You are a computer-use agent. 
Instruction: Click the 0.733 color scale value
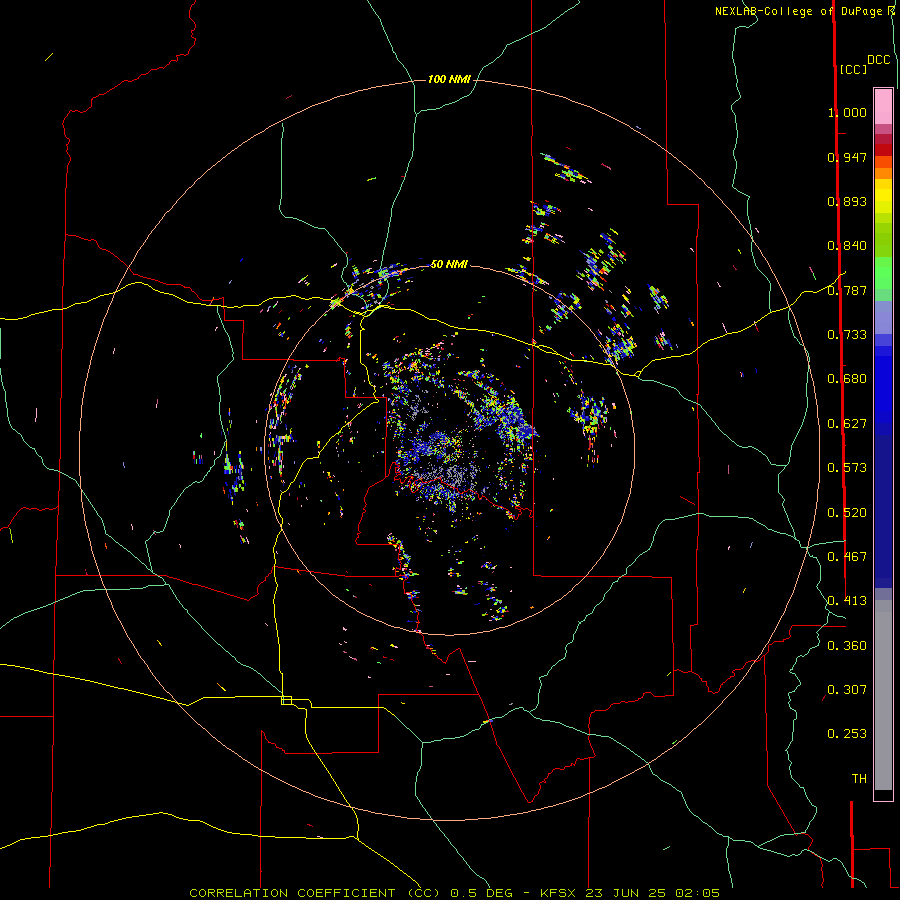tap(847, 335)
